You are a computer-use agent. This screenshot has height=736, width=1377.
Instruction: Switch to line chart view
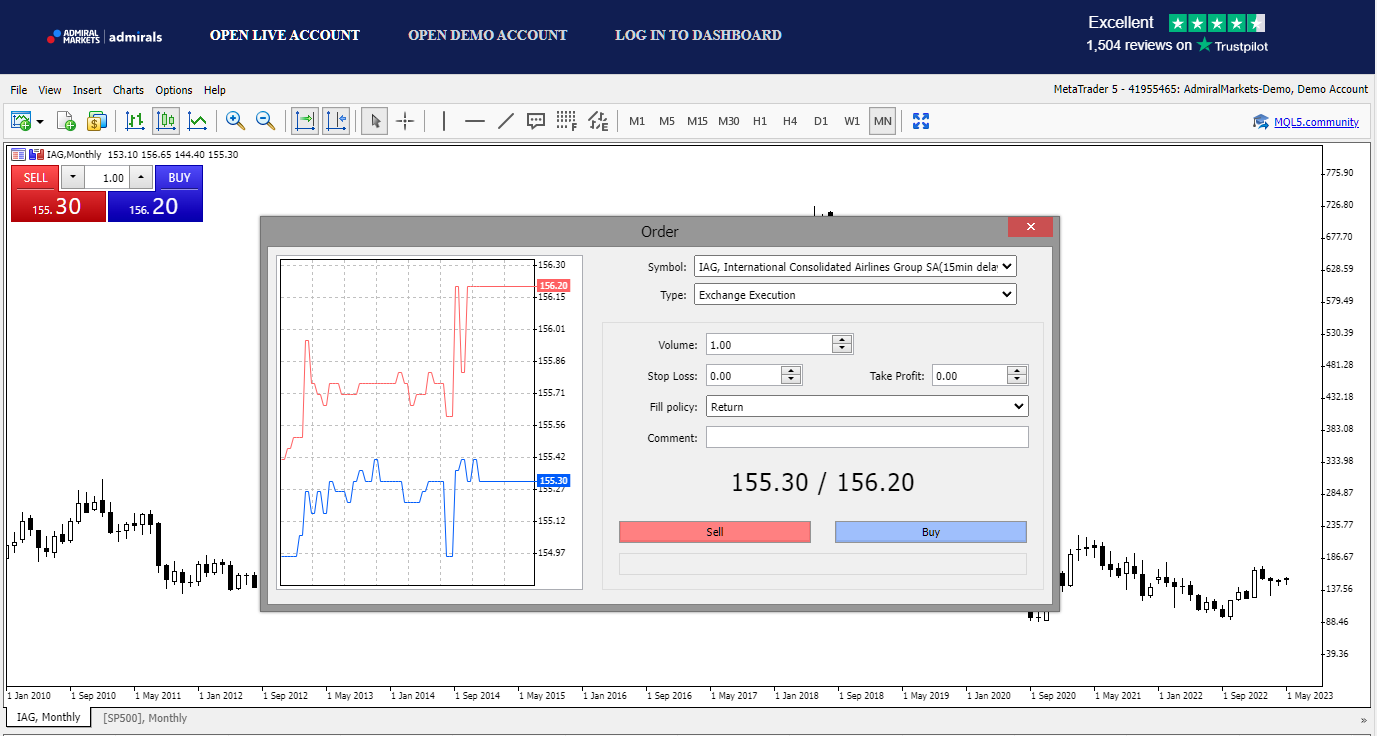197,121
